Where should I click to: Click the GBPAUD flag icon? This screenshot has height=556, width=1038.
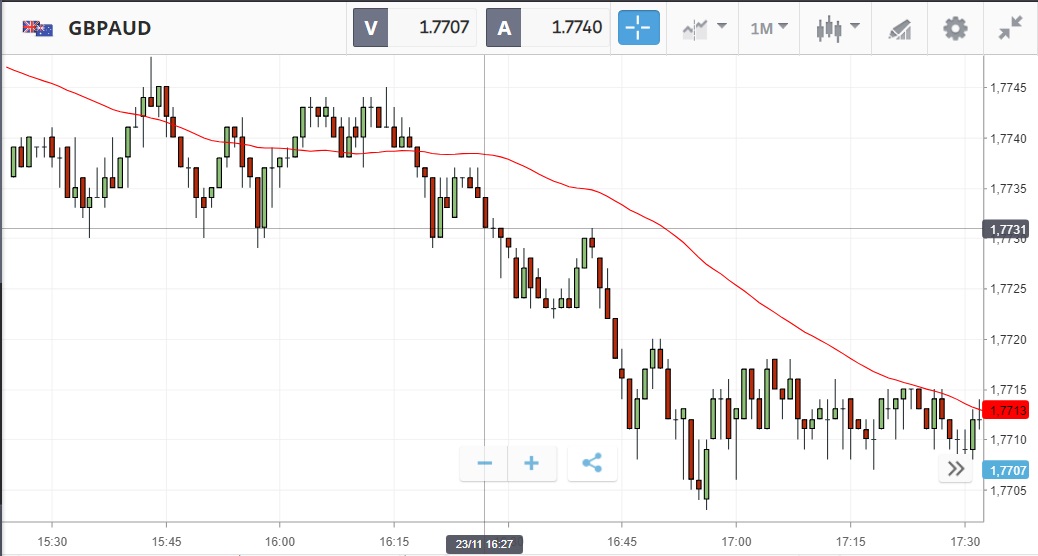38,28
